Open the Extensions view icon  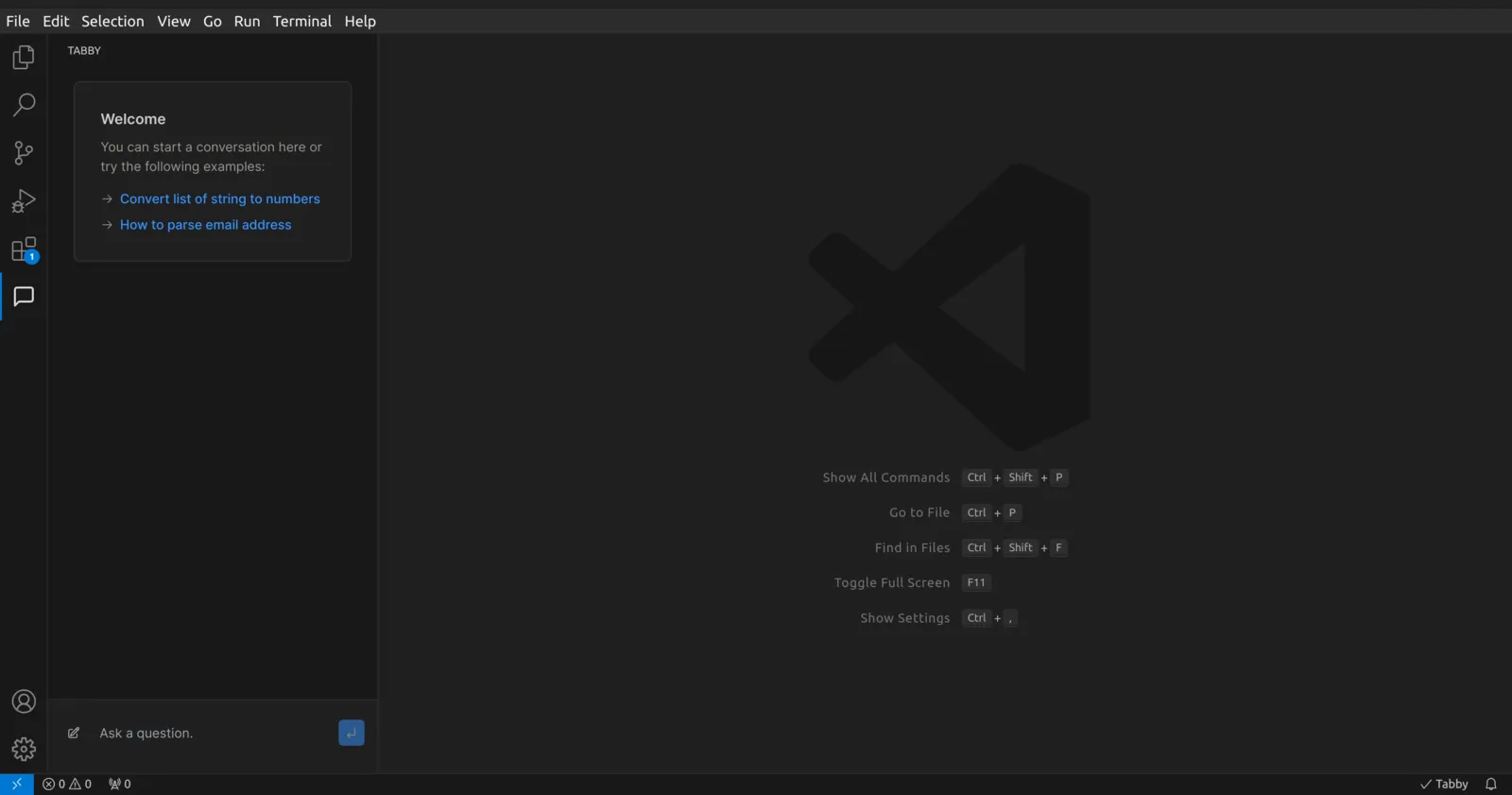(24, 250)
